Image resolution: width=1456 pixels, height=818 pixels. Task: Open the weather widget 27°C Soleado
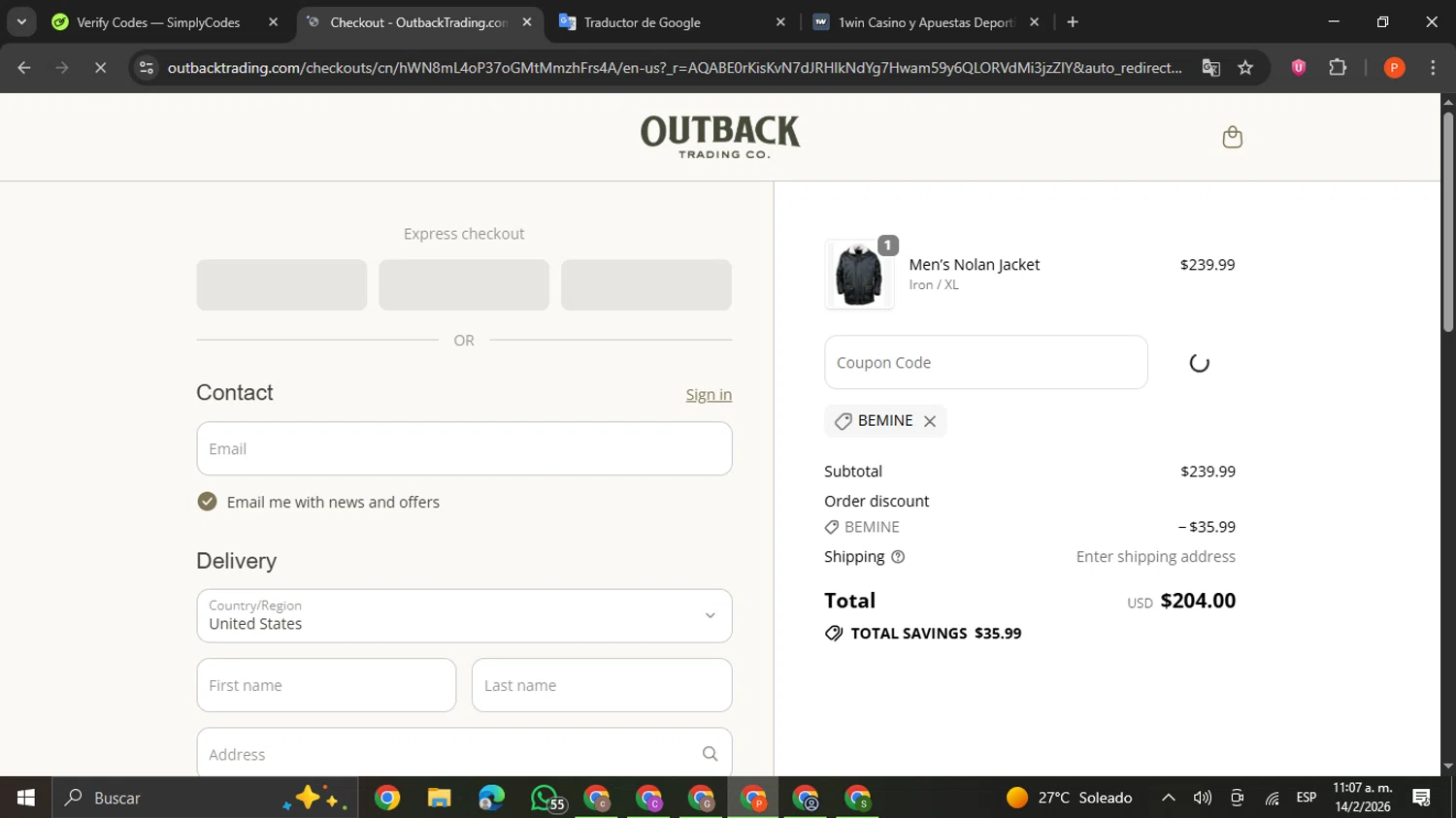coord(1070,798)
